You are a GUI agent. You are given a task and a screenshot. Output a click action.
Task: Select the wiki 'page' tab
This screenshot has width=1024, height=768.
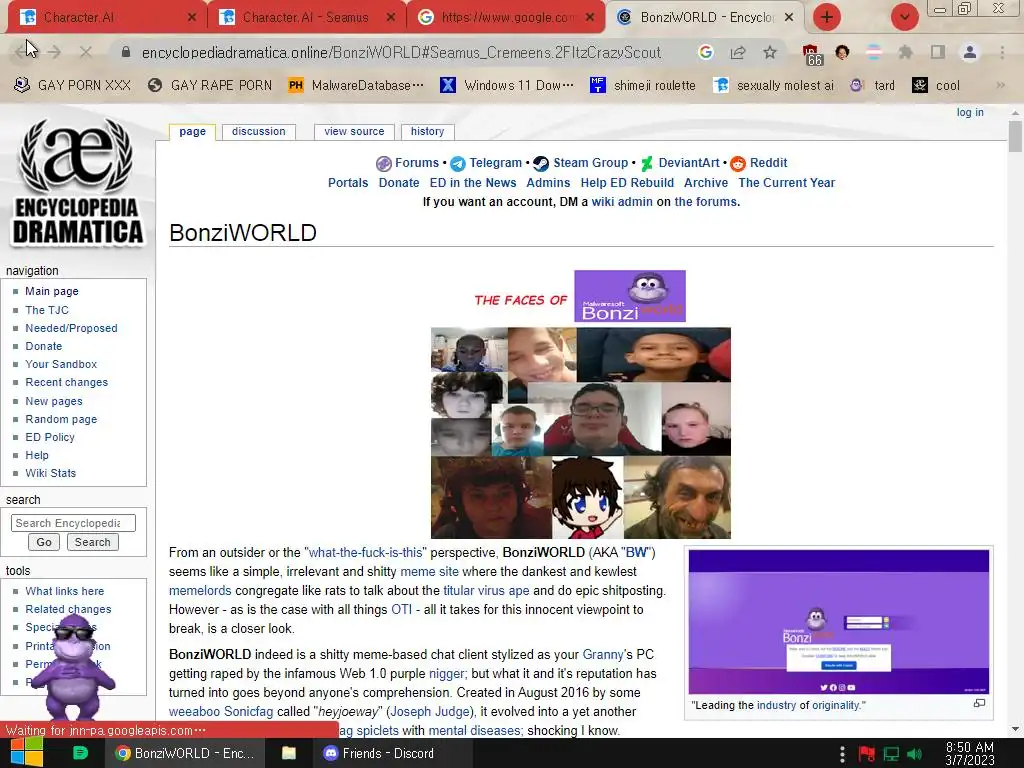click(x=193, y=131)
